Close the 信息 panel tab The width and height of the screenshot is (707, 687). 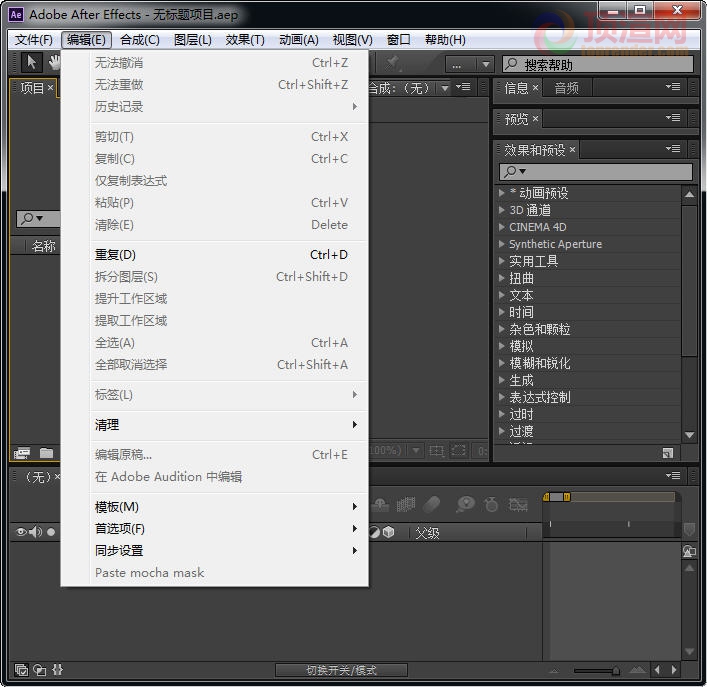pyautogui.click(x=535, y=87)
